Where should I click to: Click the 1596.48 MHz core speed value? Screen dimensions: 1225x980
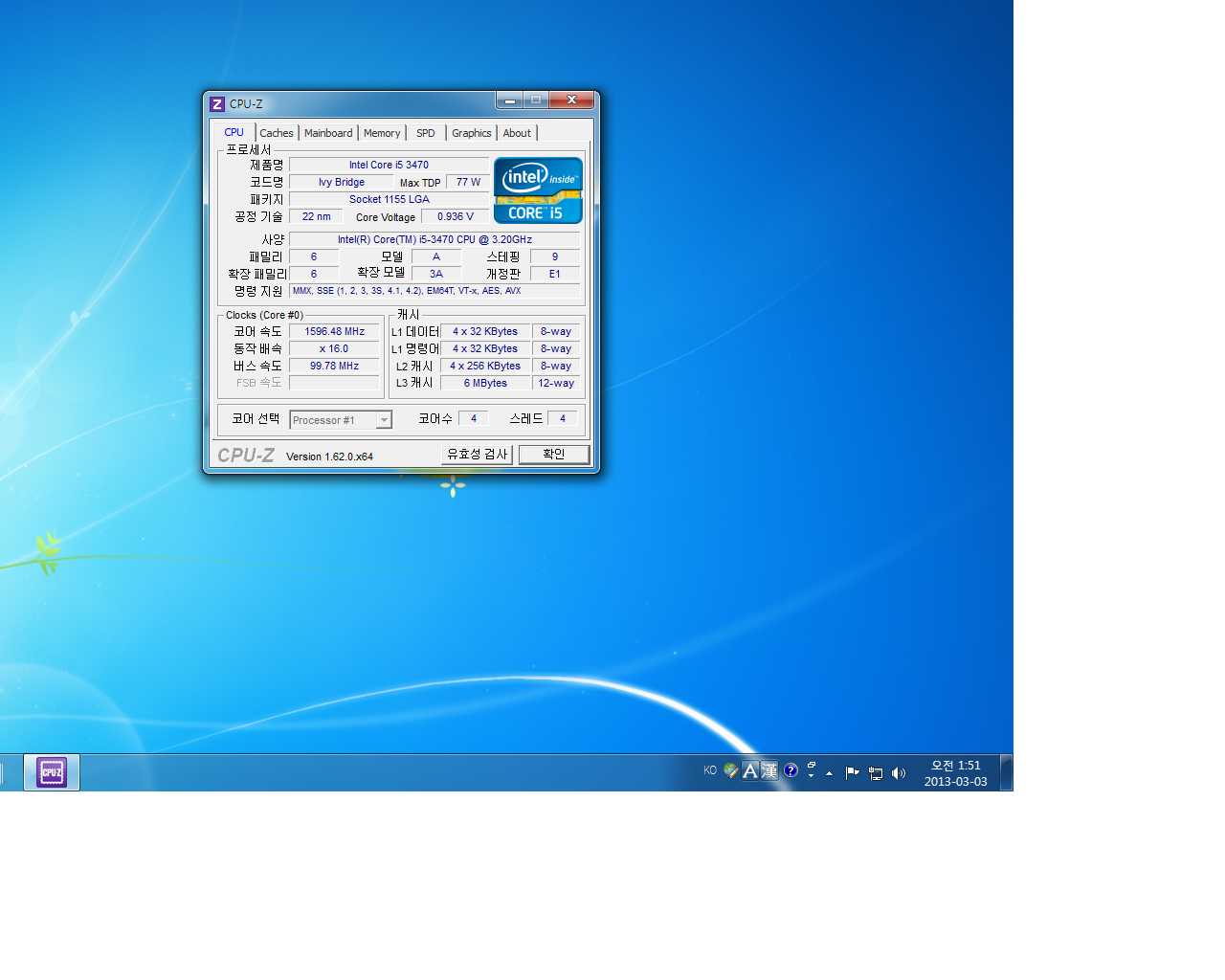coord(334,331)
